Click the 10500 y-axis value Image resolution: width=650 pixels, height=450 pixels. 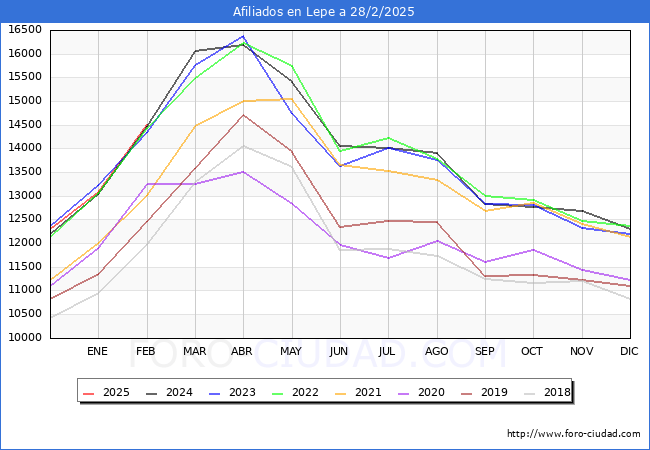tap(25, 314)
